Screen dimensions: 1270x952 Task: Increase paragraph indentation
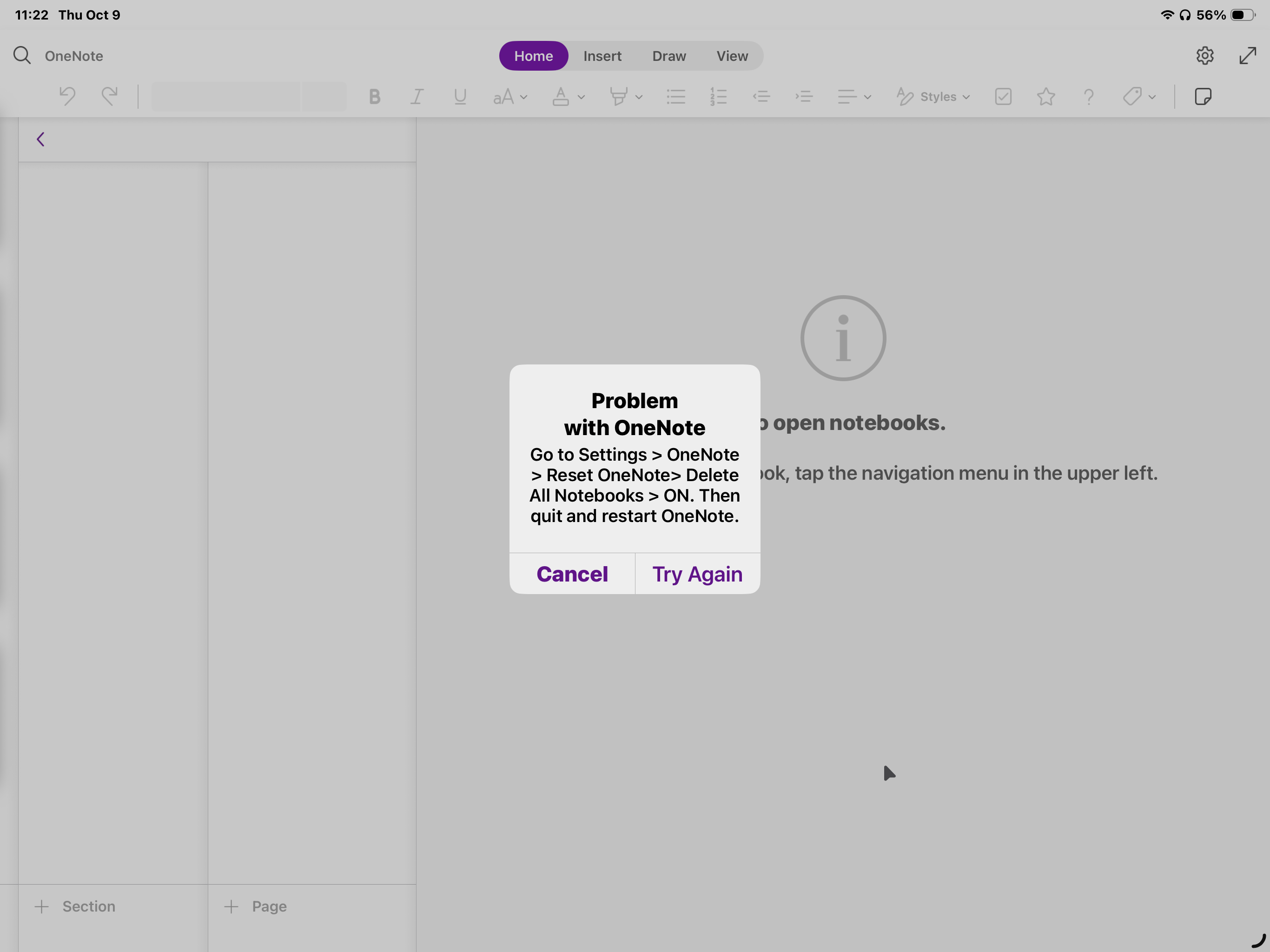[804, 96]
